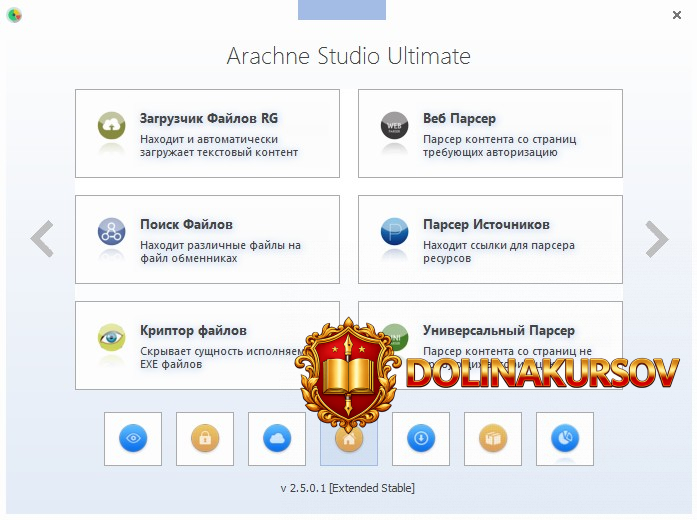Image resolution: width=697 pixels, height=520 pixels.
Task: Open the Поиск Файлов title
Action: [186, 224]
